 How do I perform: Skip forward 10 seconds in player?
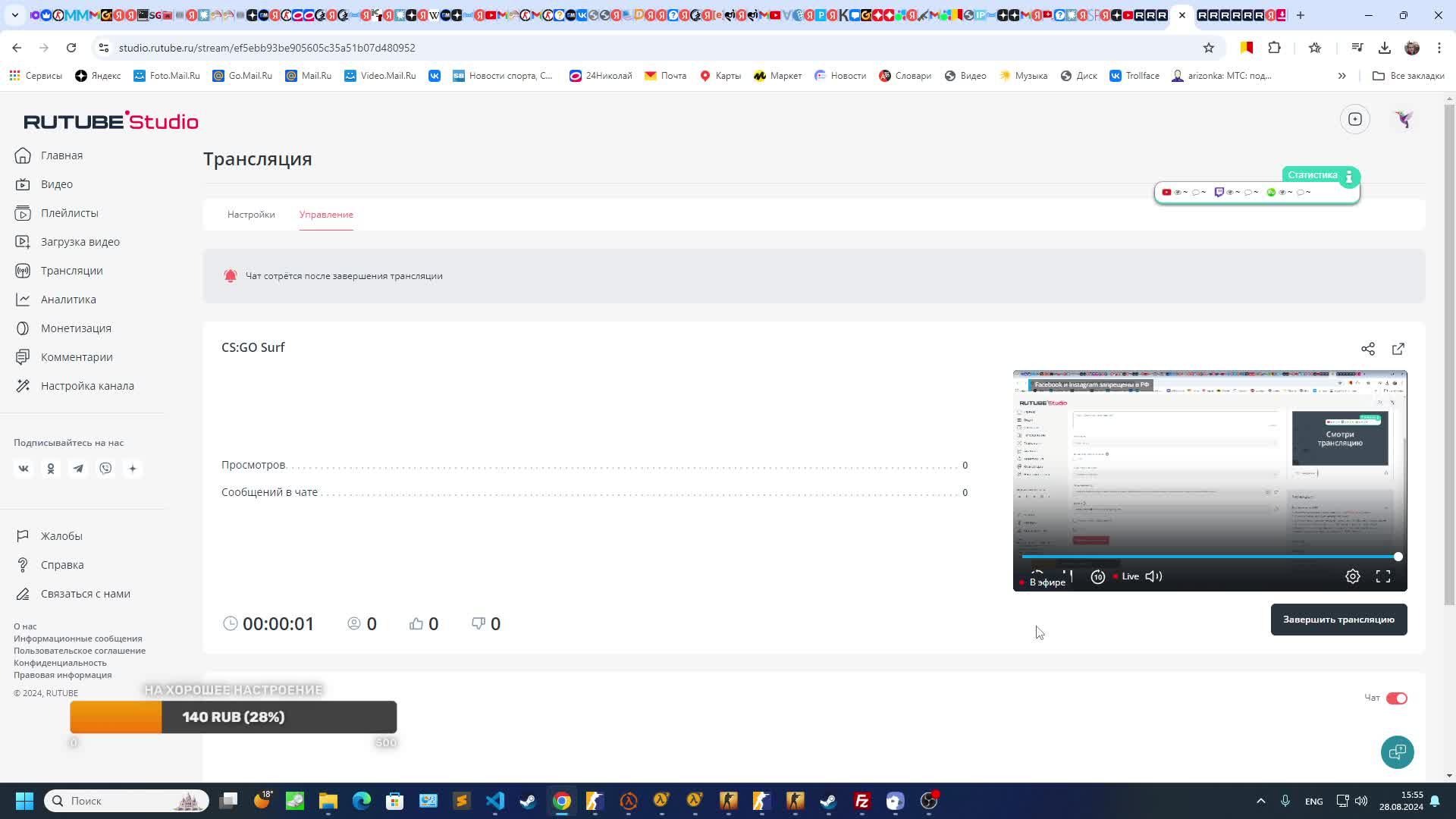click(1097, 577)
